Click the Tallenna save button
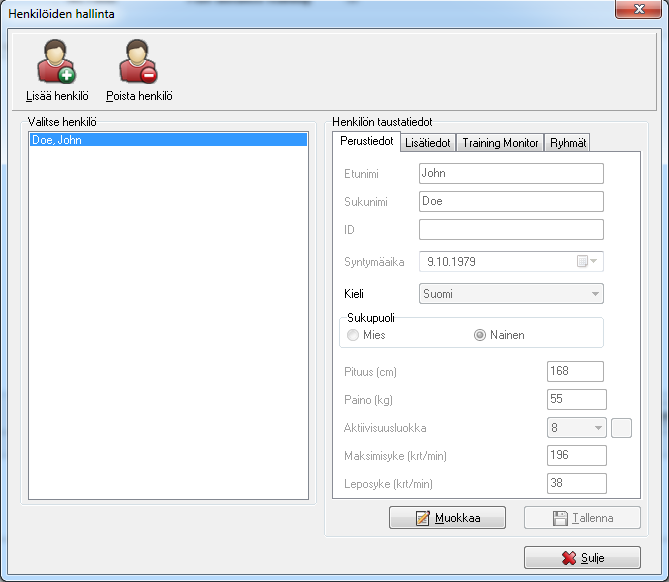This screenshot has width=669, height=582. pos(582,518)
